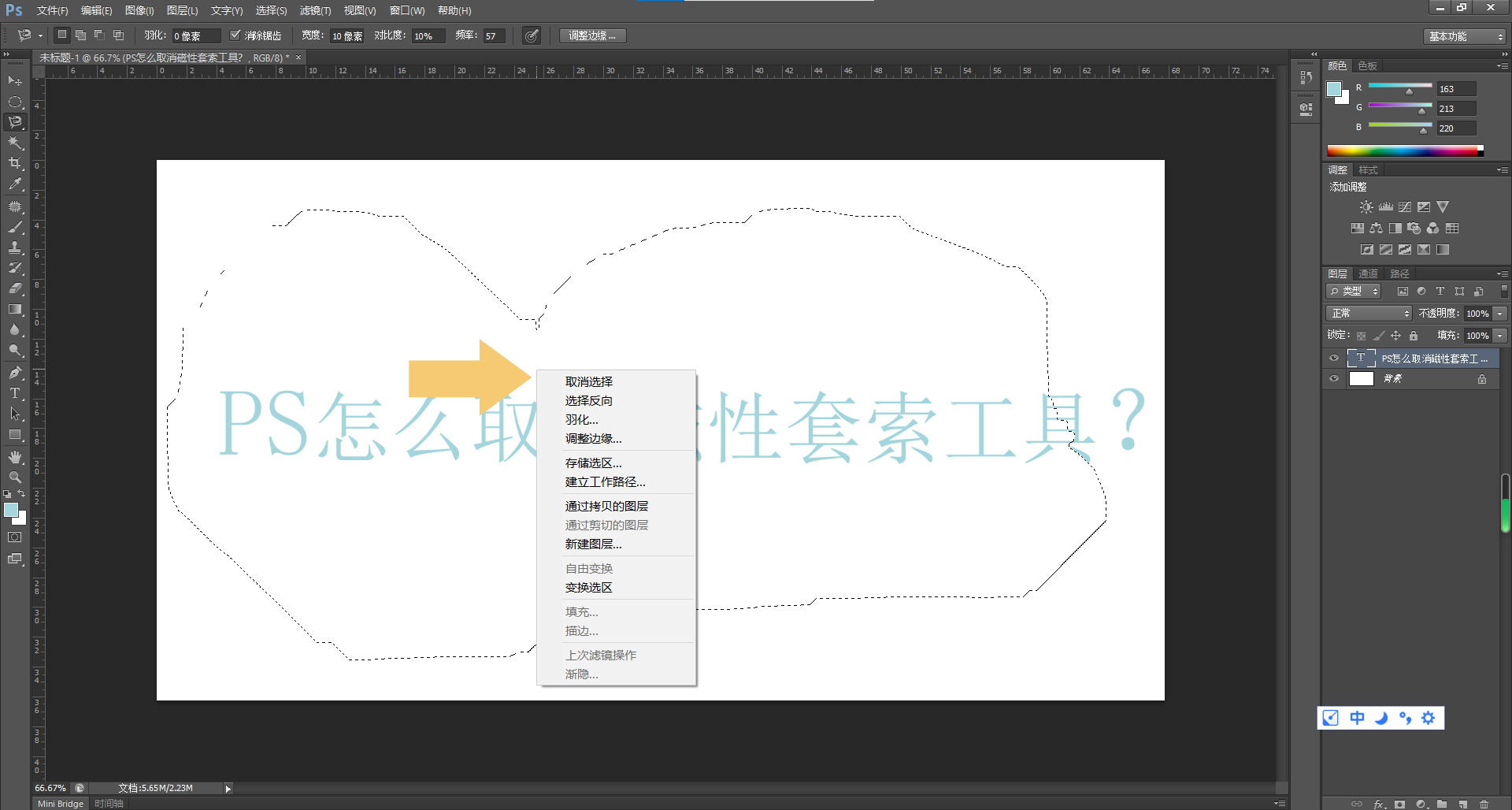
Task: Open Mini Bridge at the bottom
Action: pyautogui.click(x=59, y=803)
